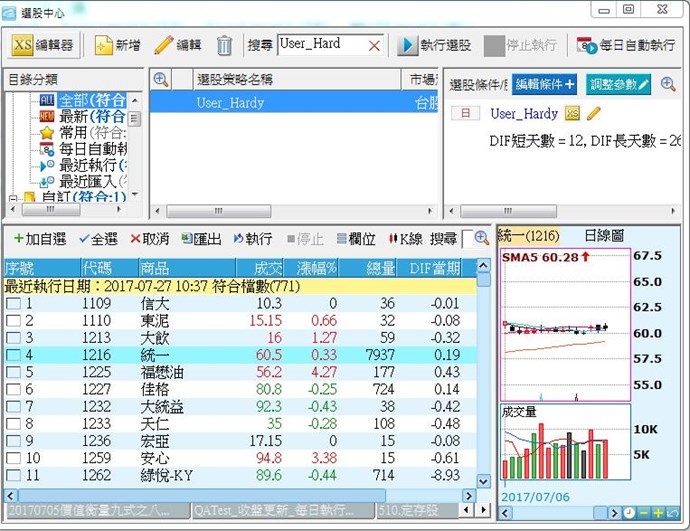This screenshot has width=690, height=531.
Task: Click the 編輯條件 button
Action: pyautogui.click(x=545, y=83)
